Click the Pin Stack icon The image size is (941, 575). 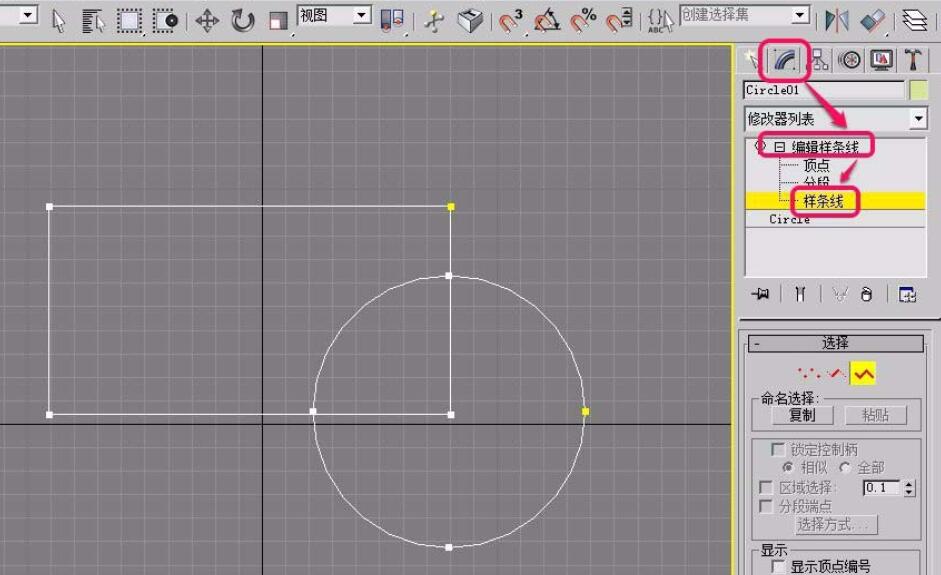(x=762, y=294)
